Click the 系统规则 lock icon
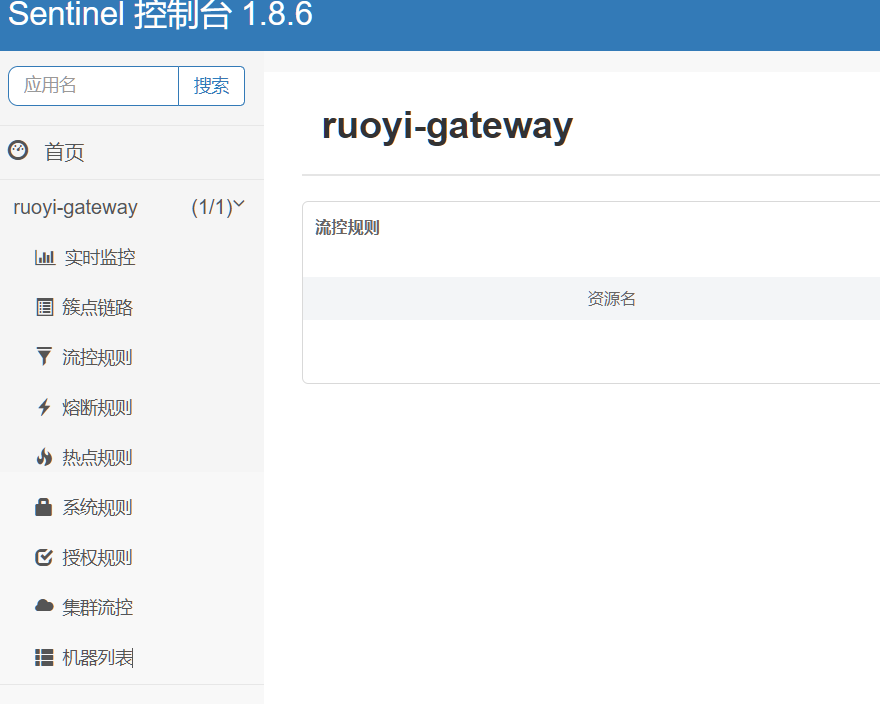The width and height of the screenshot is (880, 704). point(44,507)
